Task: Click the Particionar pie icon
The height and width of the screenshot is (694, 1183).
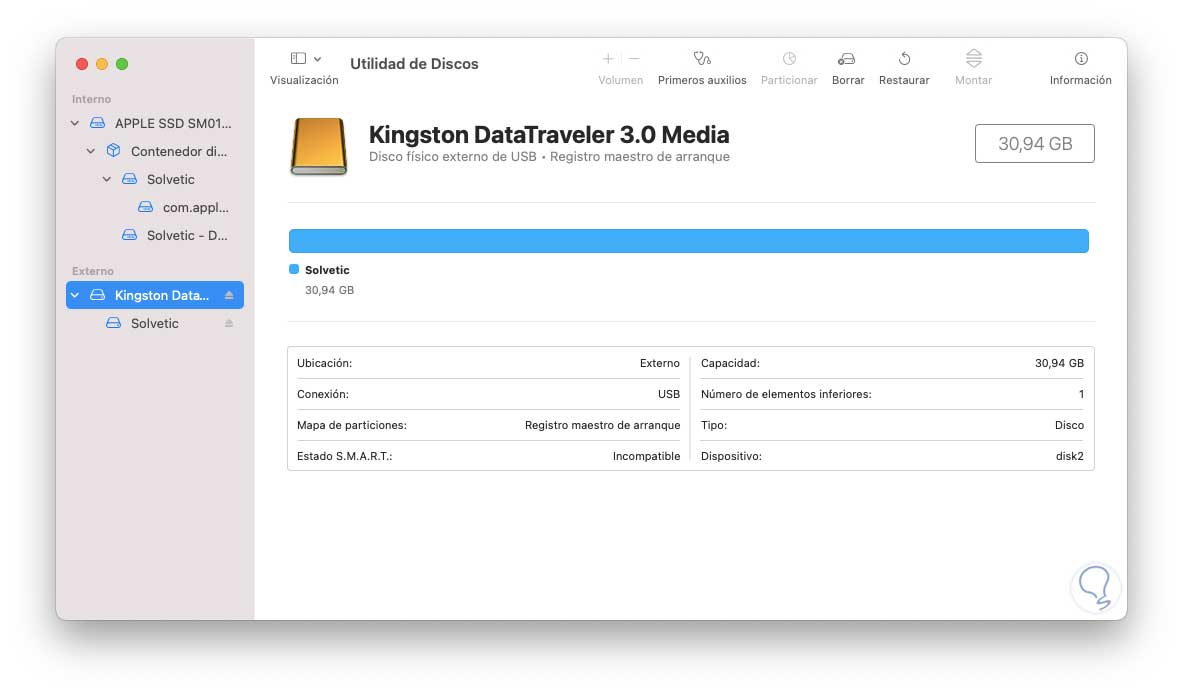Action: pyautogui.click(x=789, y=58)
